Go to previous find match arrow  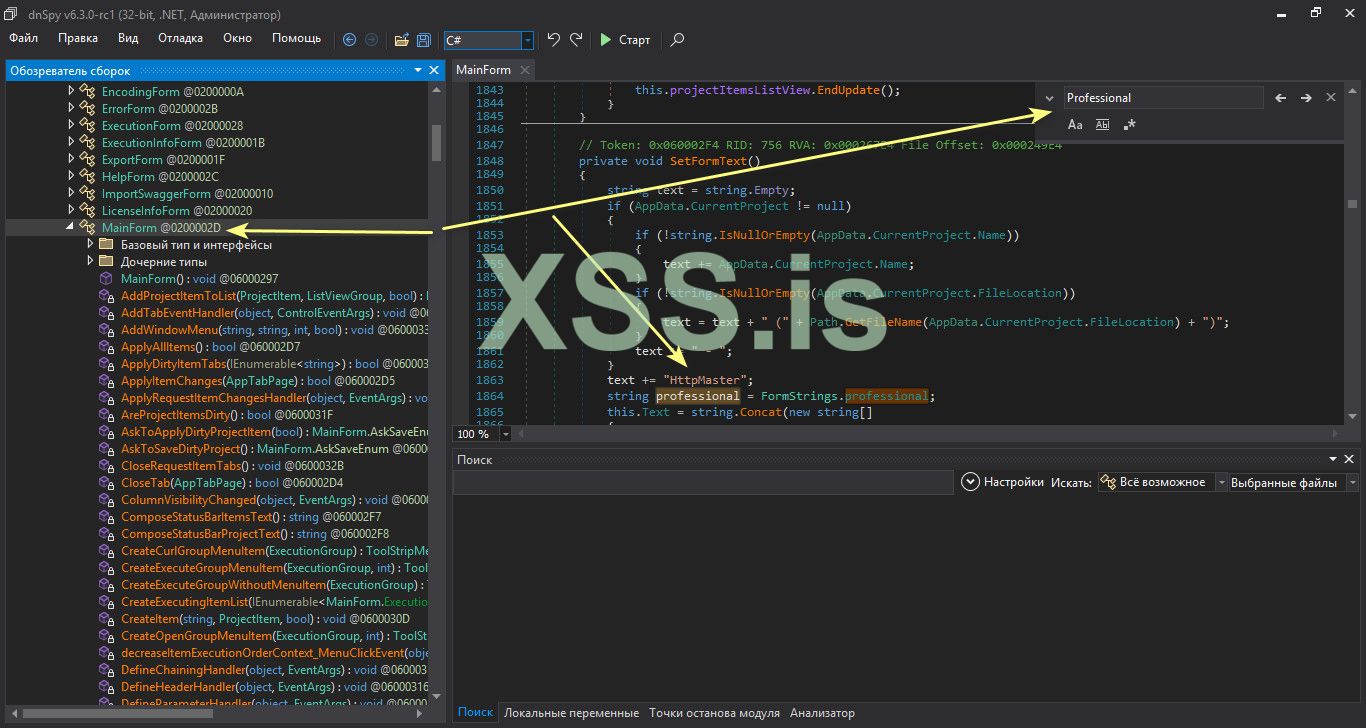[1281, 98]
